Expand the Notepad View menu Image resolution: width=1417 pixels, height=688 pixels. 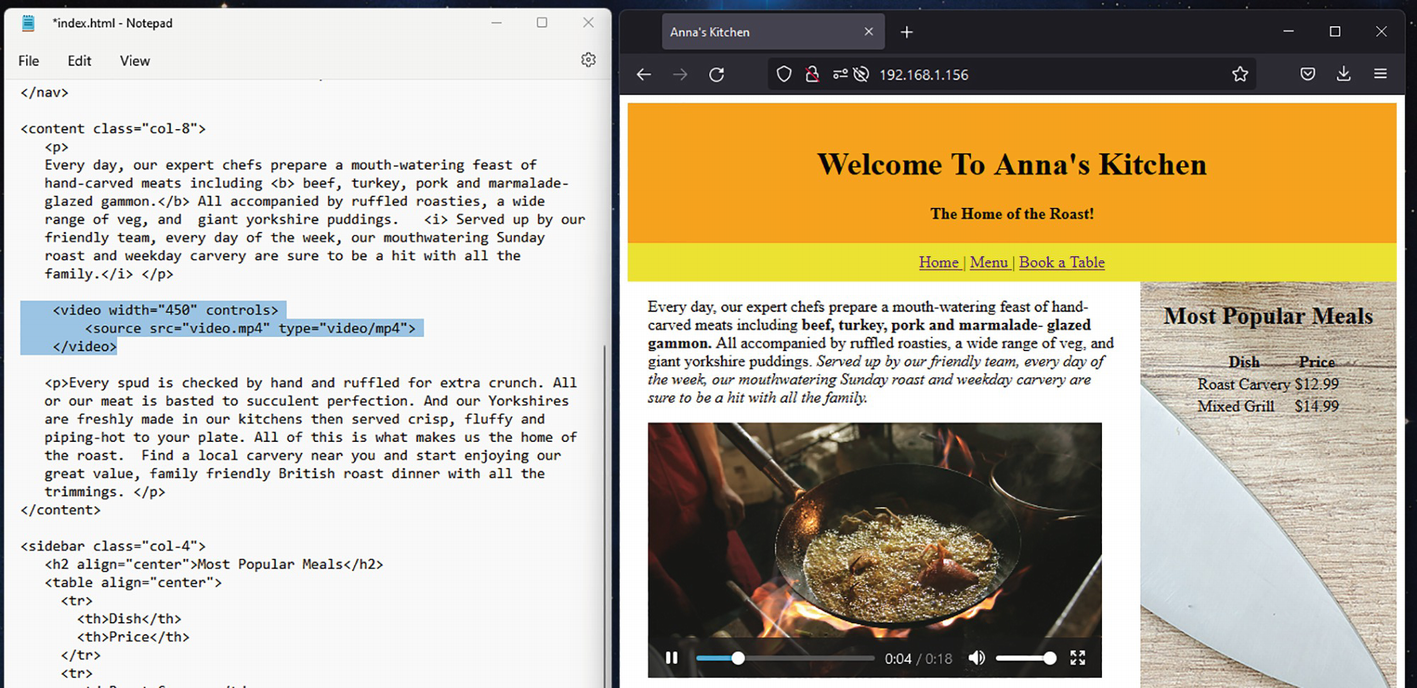click(x=135, y=61)
